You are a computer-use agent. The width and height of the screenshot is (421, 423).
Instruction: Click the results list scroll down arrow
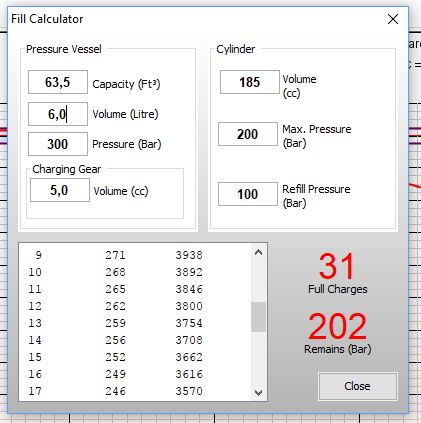(x=258, y=392)
